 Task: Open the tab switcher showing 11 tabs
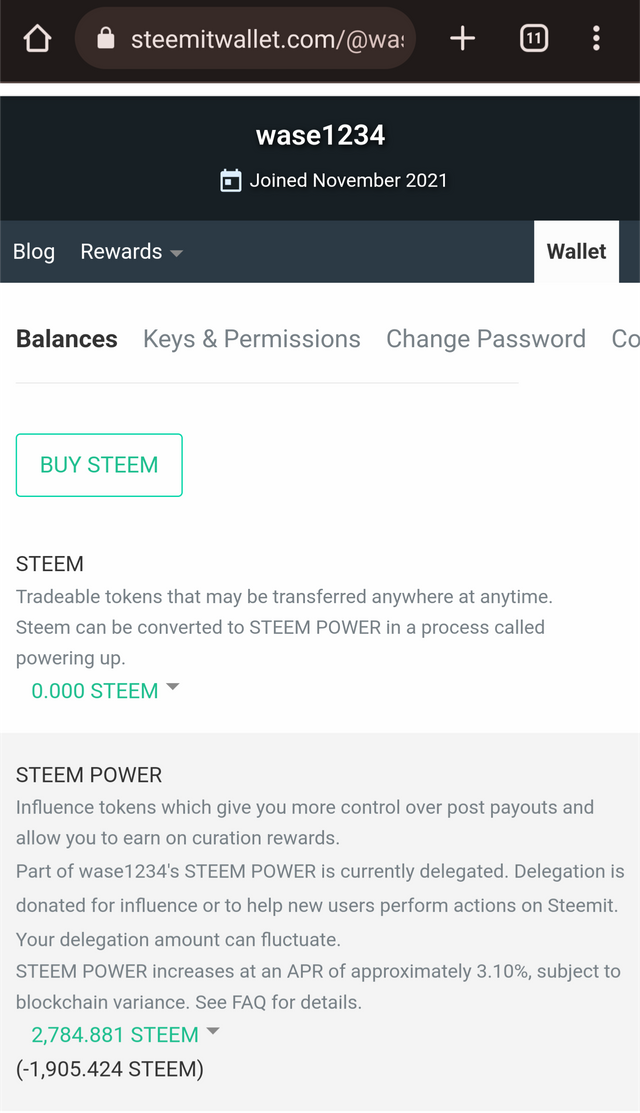point(534,38)
